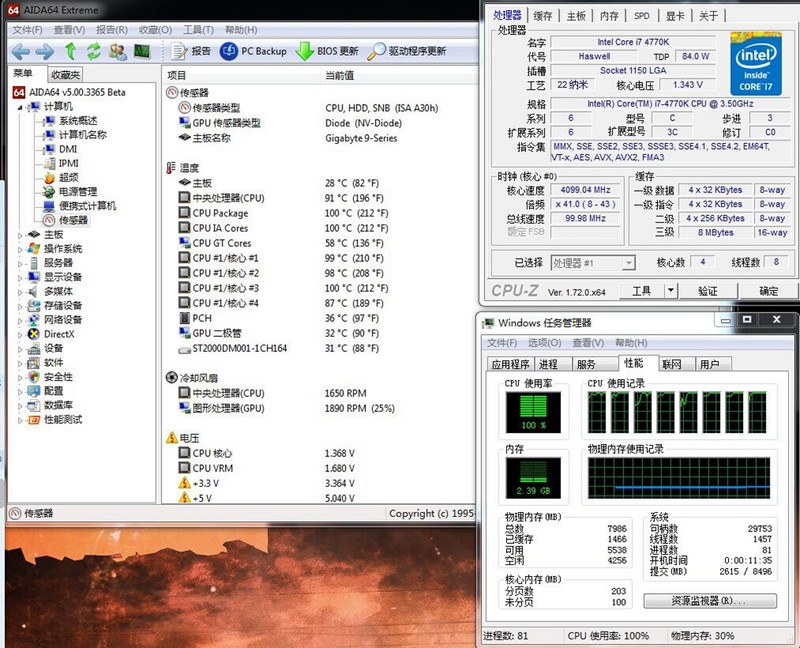
Task: Click the Back arrow in AIDA64 toolbar
Action: coord(20,51)
